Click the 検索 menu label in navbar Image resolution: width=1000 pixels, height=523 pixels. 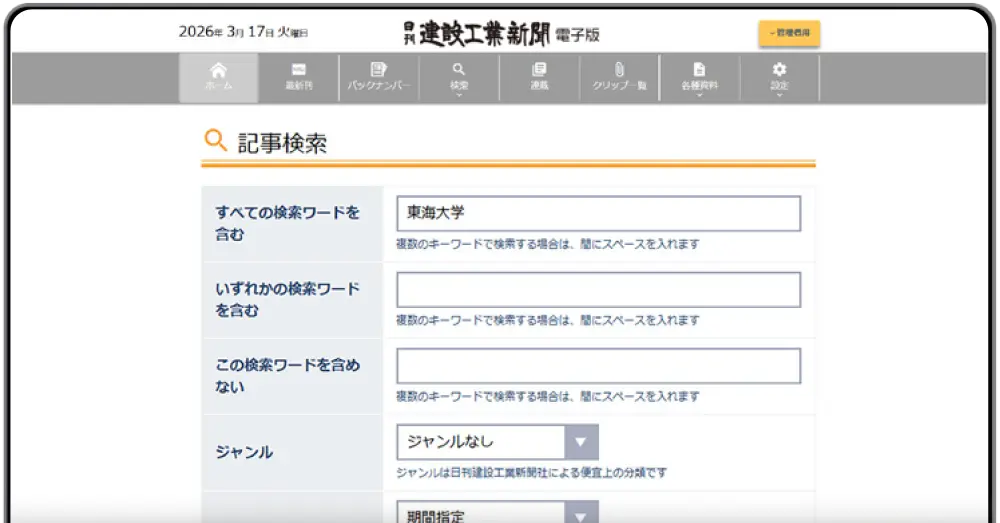point(459,86)
